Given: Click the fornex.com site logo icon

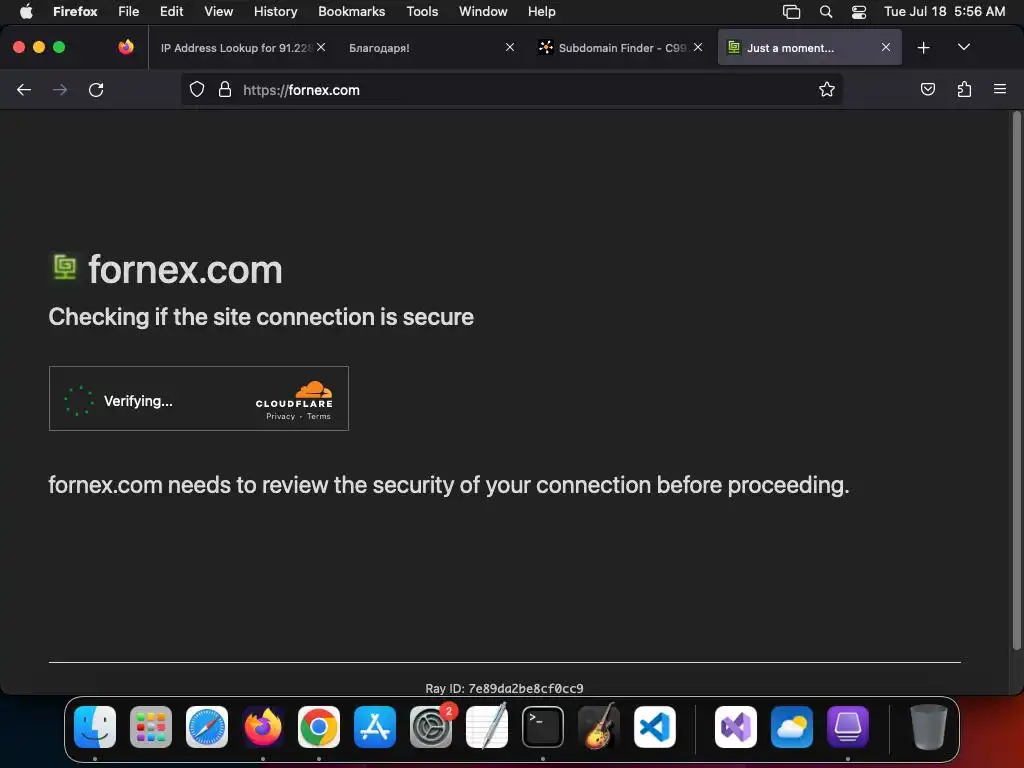Looking at the screenshot, I should (x=65, y=267).
